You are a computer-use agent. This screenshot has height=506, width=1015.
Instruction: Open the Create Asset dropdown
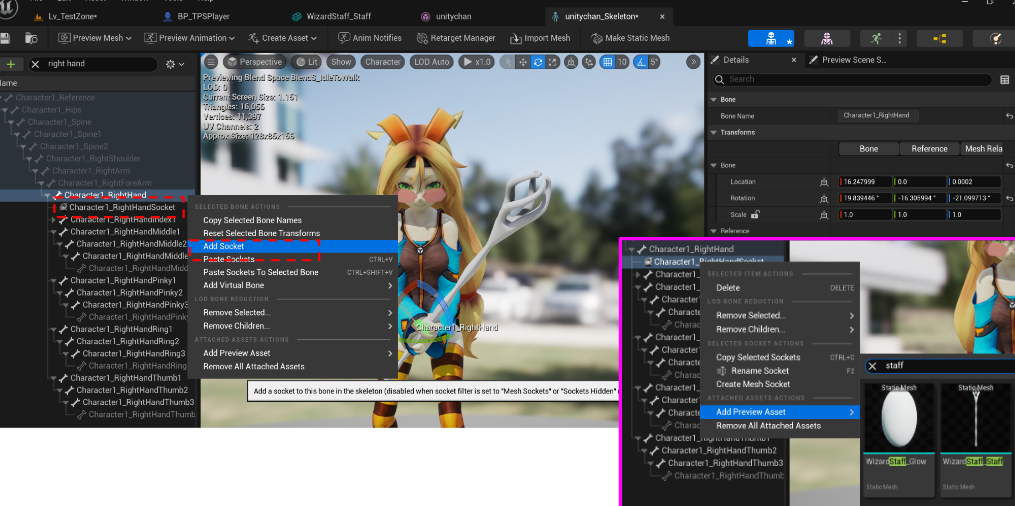click(282, 38)
